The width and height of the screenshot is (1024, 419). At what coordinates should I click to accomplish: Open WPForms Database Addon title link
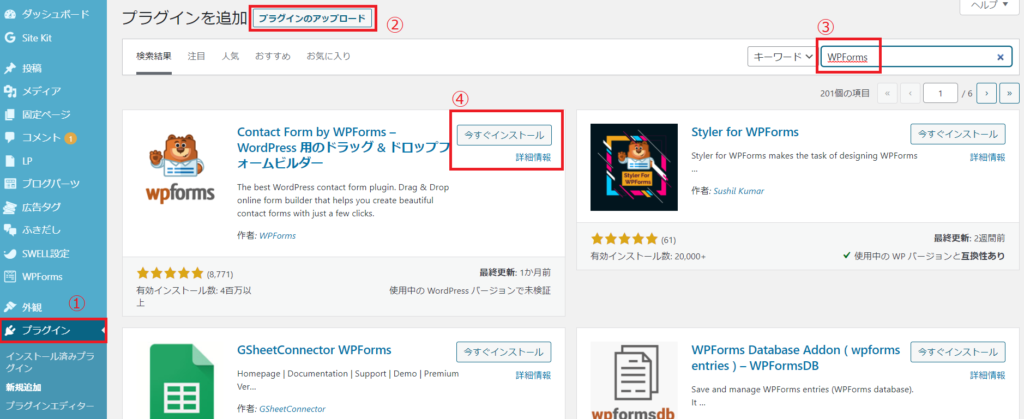pos(795,358)
